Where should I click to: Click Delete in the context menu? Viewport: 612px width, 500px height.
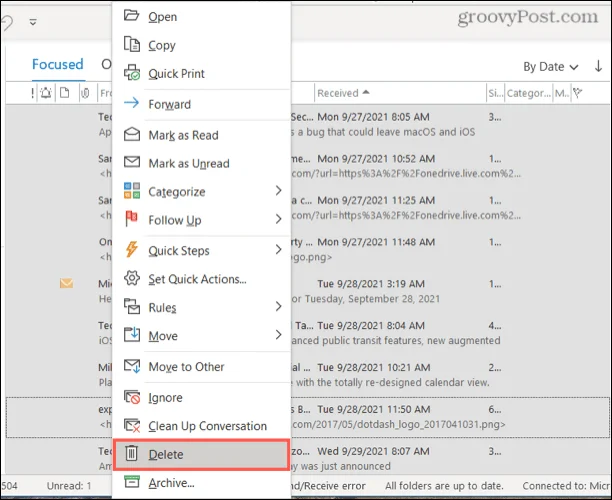tap(201, 454)
